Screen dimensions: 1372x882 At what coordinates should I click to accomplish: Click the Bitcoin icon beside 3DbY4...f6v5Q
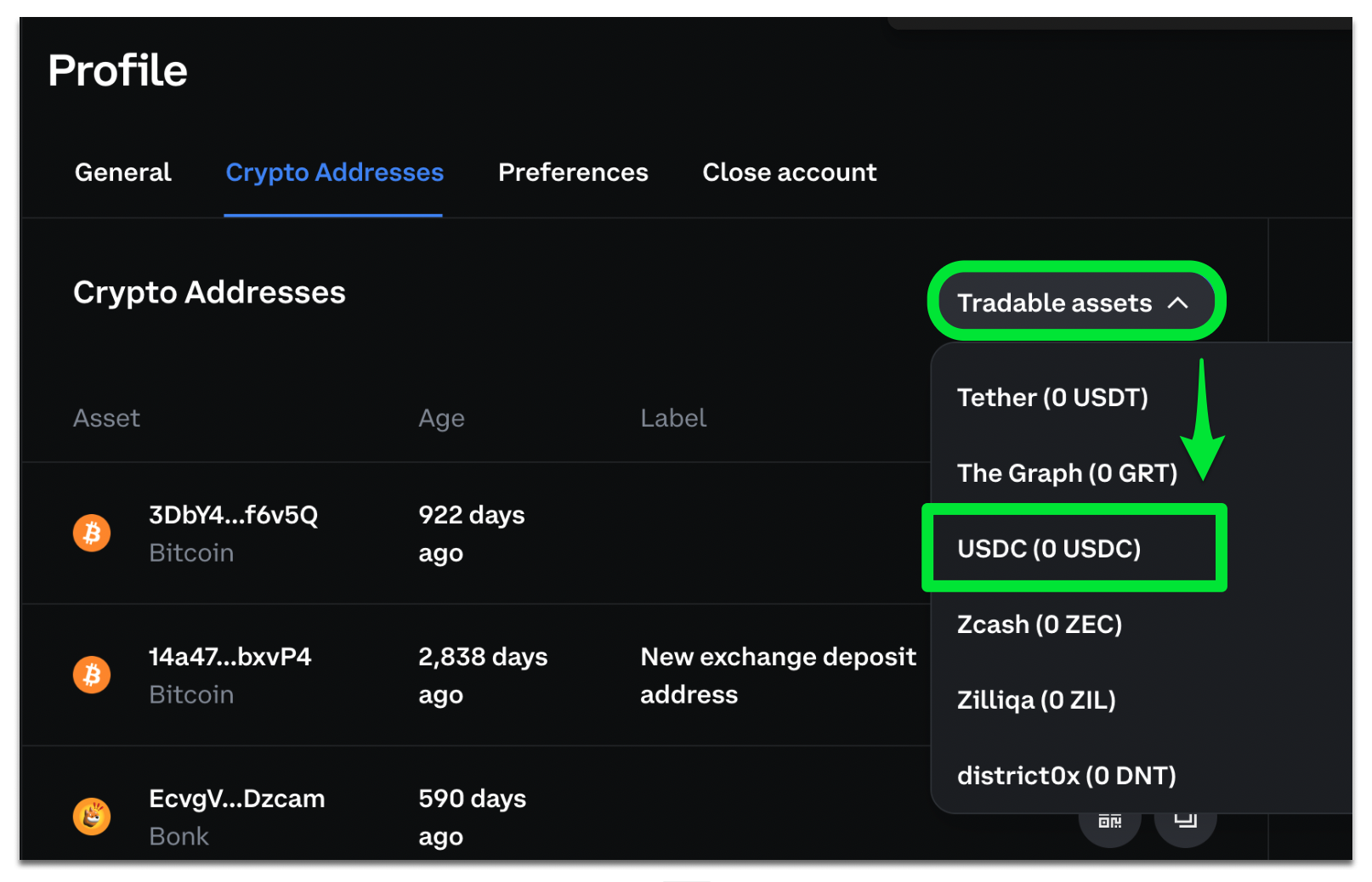point(91,533)
